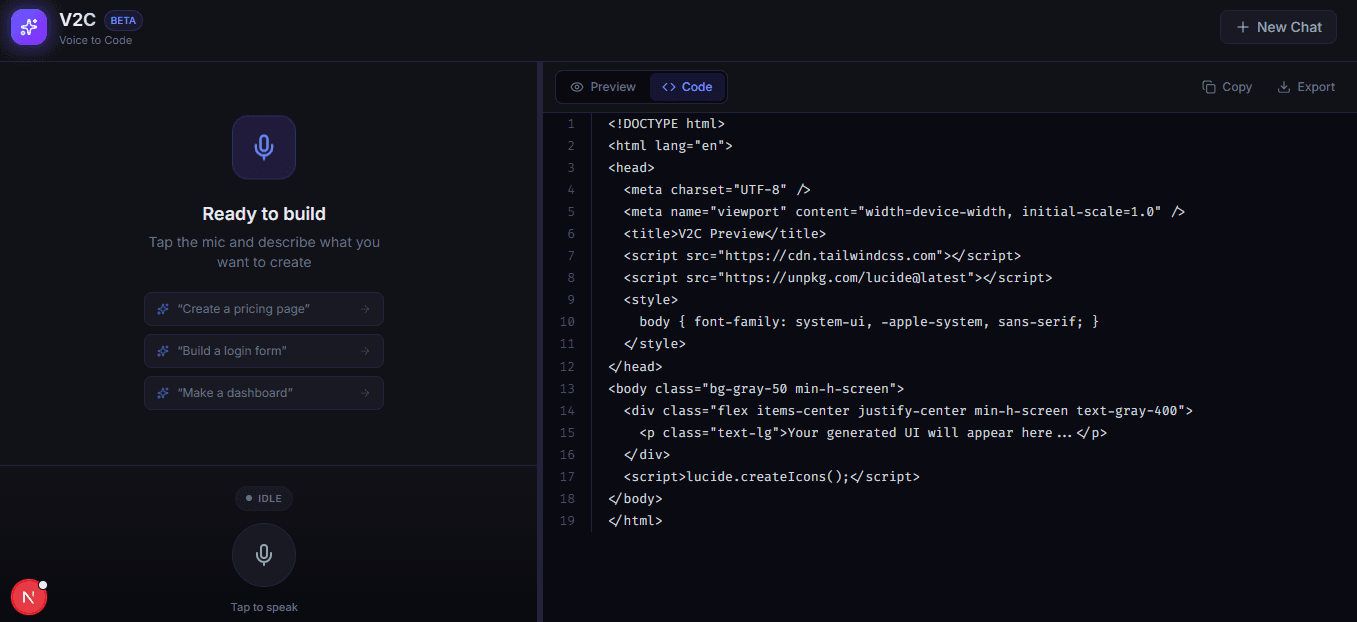Click the sparkle icon beside "Build a login form"
The width and height of the screenshot is (1357, 622).
tap(163, 351)
